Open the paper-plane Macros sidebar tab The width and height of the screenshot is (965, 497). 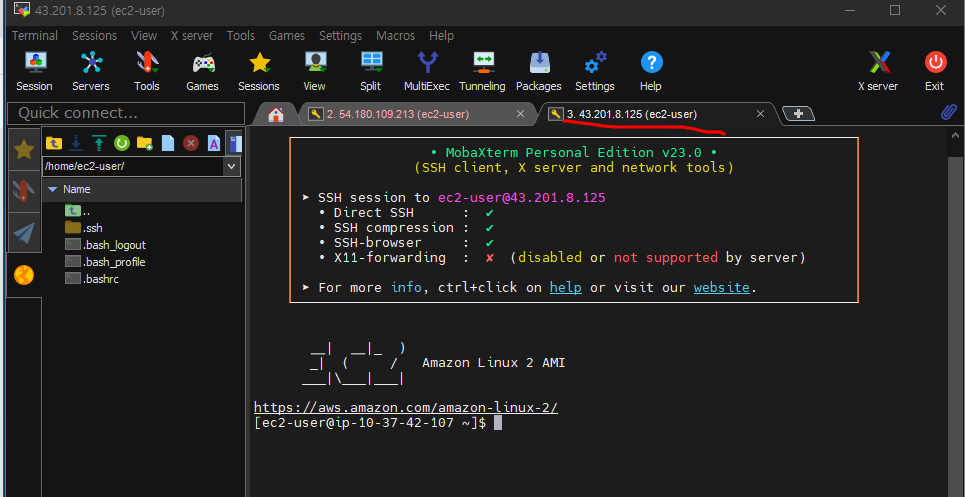[24, 233]
